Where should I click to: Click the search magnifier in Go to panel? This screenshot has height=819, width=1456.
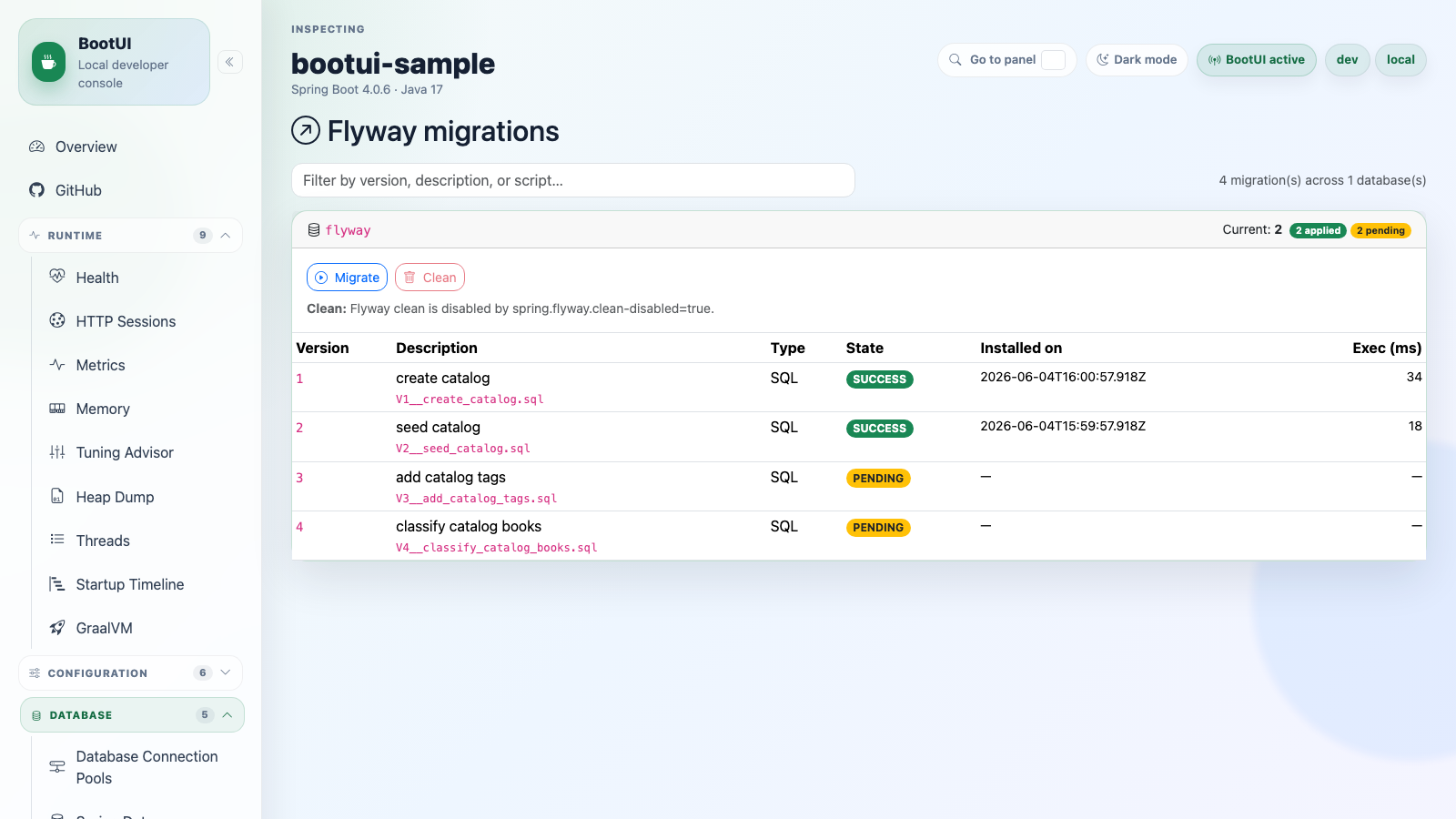coord(955,60)
